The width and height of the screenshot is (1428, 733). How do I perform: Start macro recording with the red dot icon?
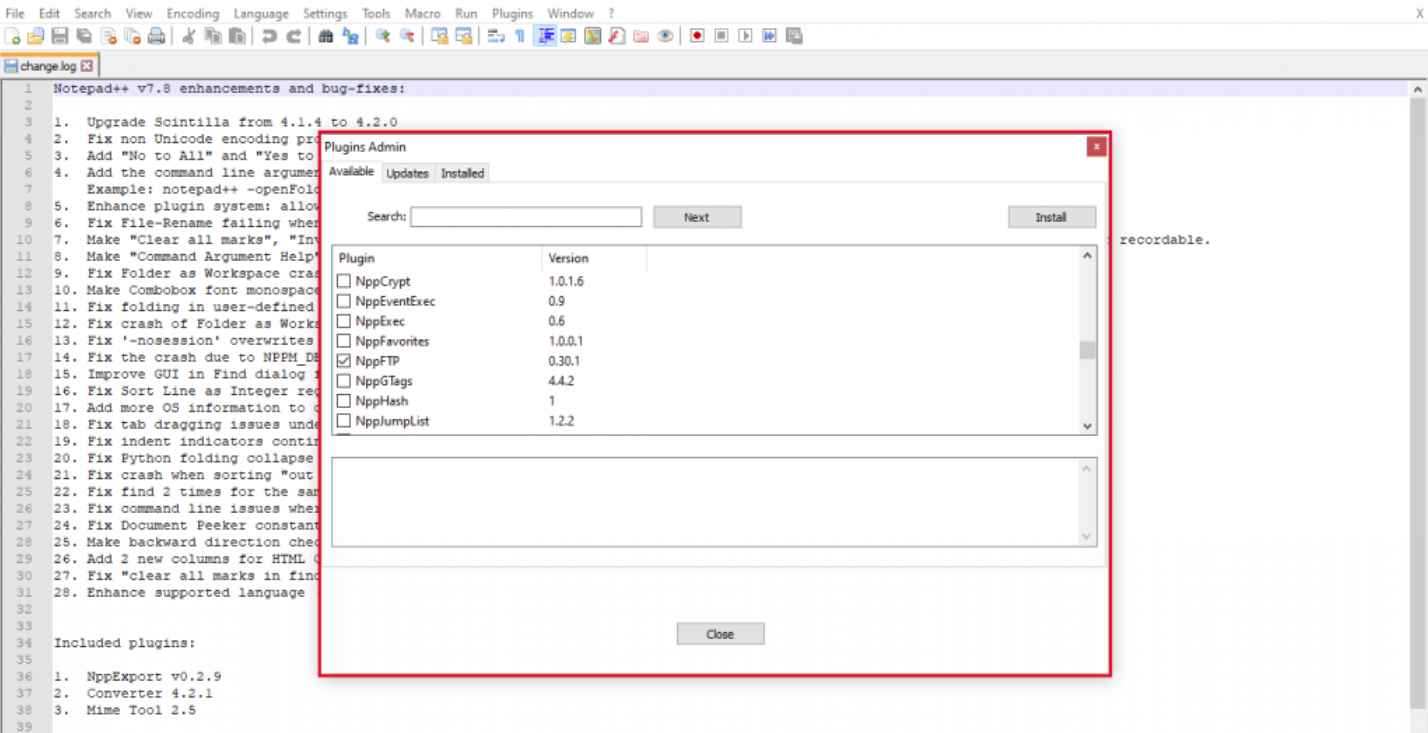coord(697,36)
